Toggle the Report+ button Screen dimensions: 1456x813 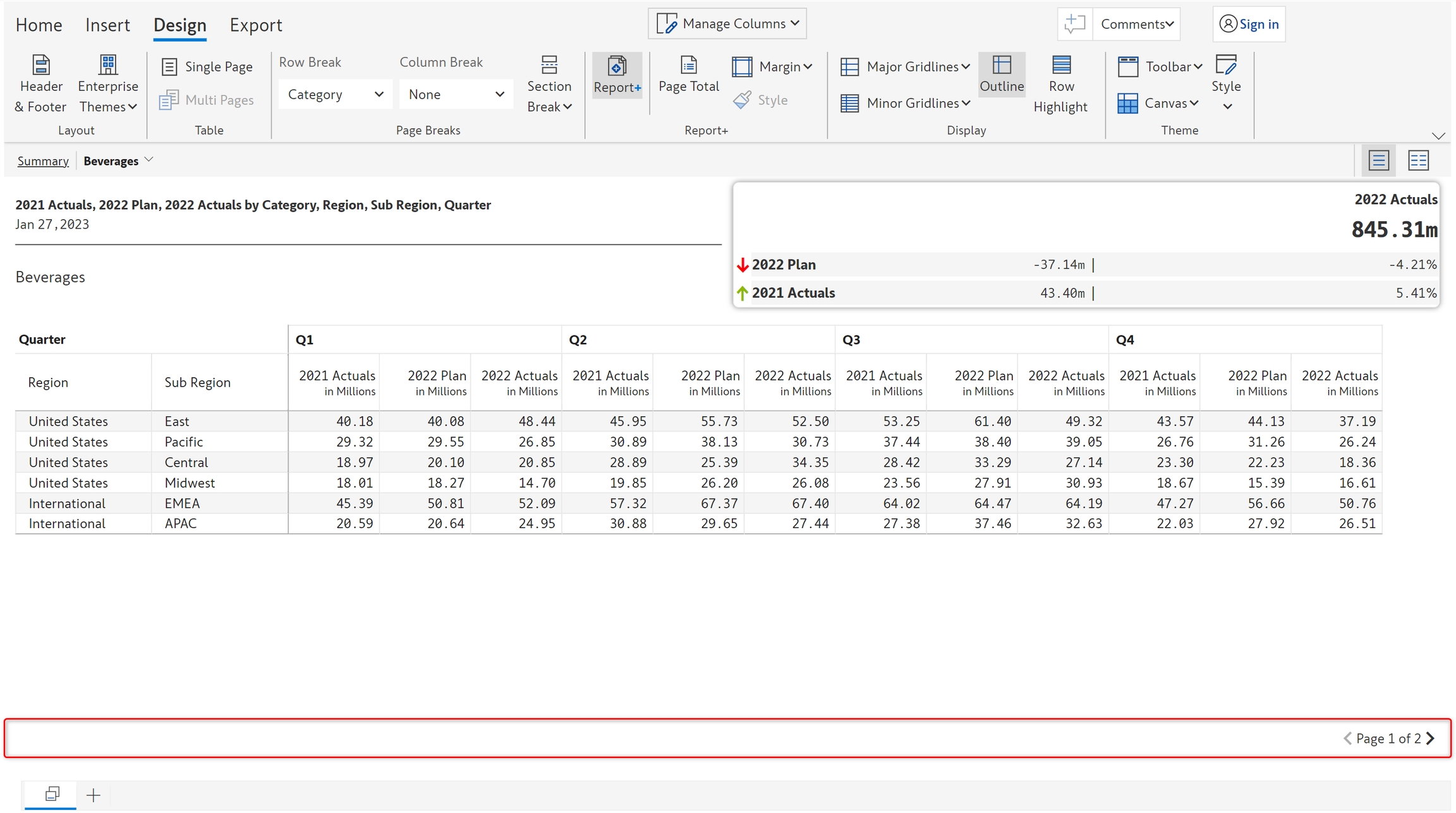(x=617, y=75)
